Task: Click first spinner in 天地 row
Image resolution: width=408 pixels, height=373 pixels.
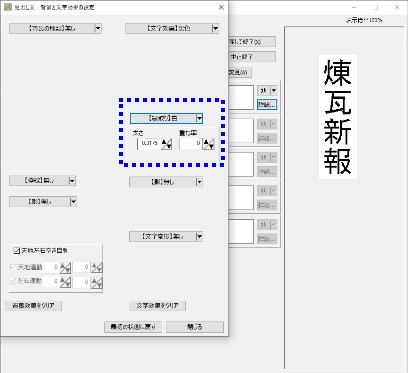Action: tap(65, 267)
